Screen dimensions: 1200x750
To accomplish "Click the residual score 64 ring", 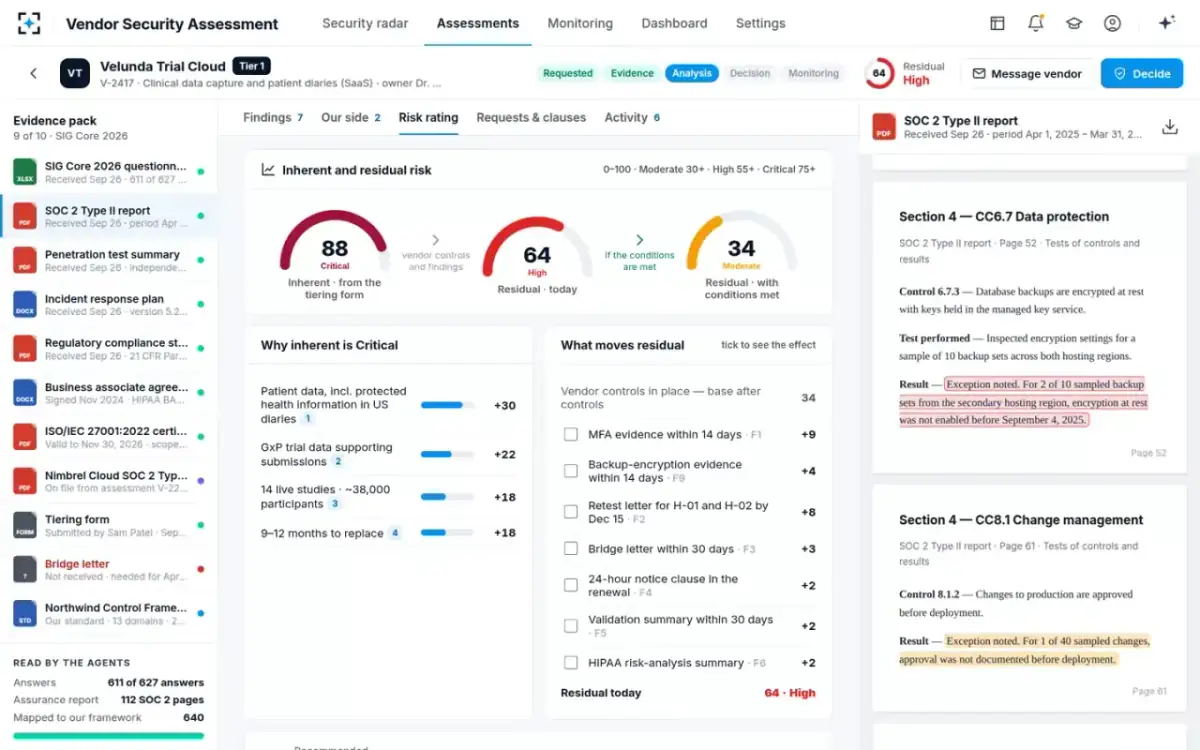I will [879, 73].
